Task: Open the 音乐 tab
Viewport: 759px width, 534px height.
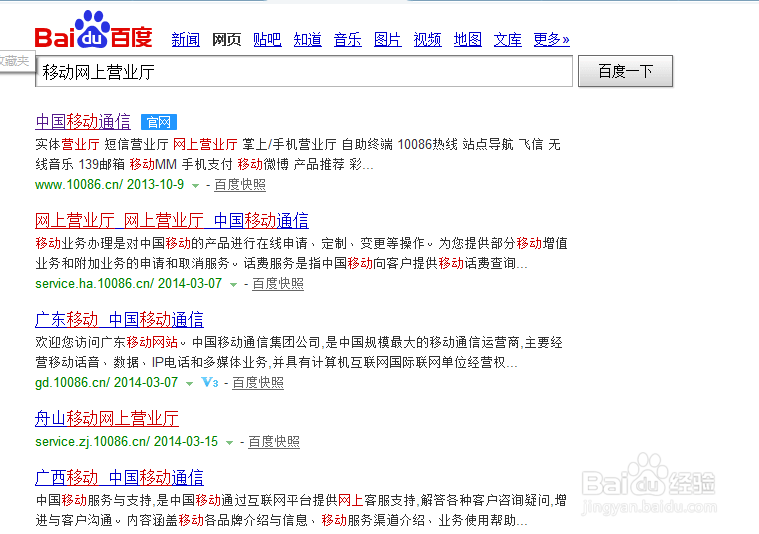Action: [x=348, y=39]
